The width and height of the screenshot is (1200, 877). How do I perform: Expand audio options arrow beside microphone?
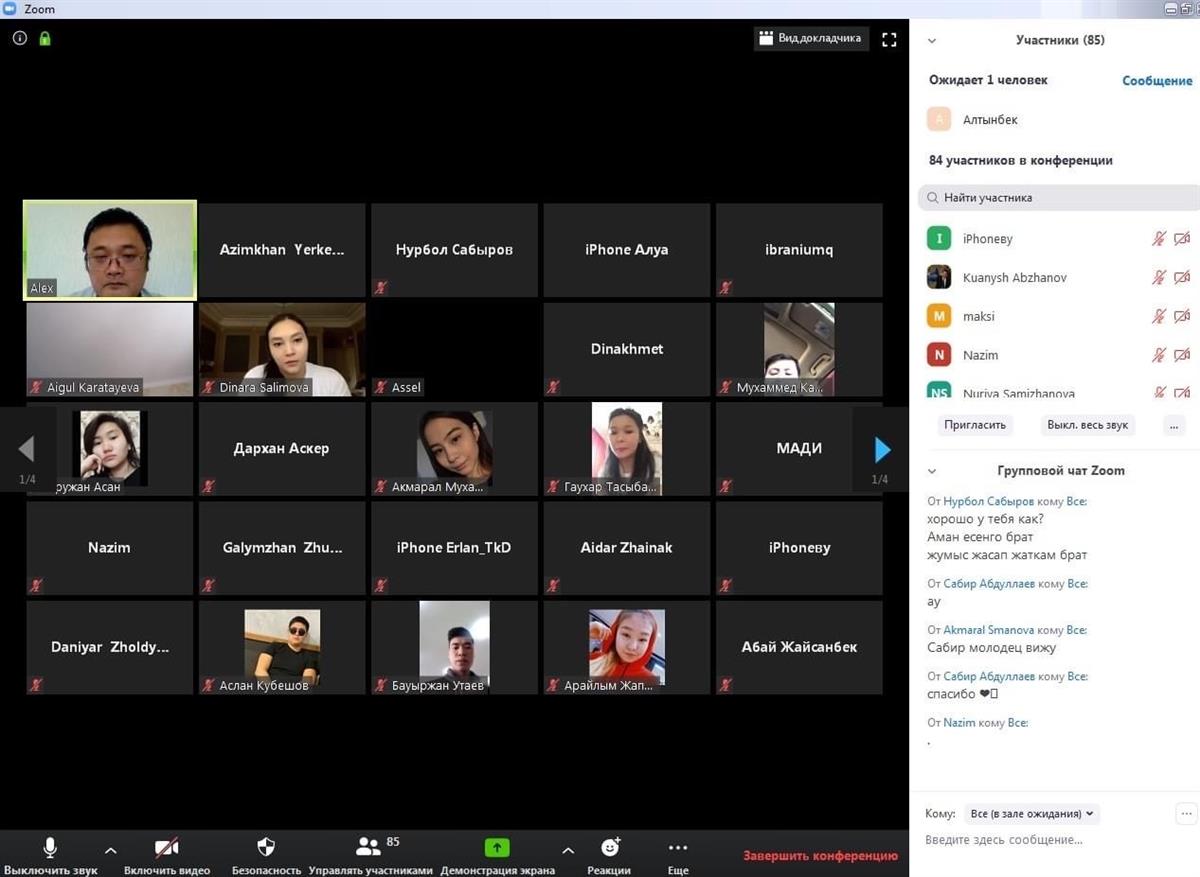pyautogui.click(x=111, y=850)
